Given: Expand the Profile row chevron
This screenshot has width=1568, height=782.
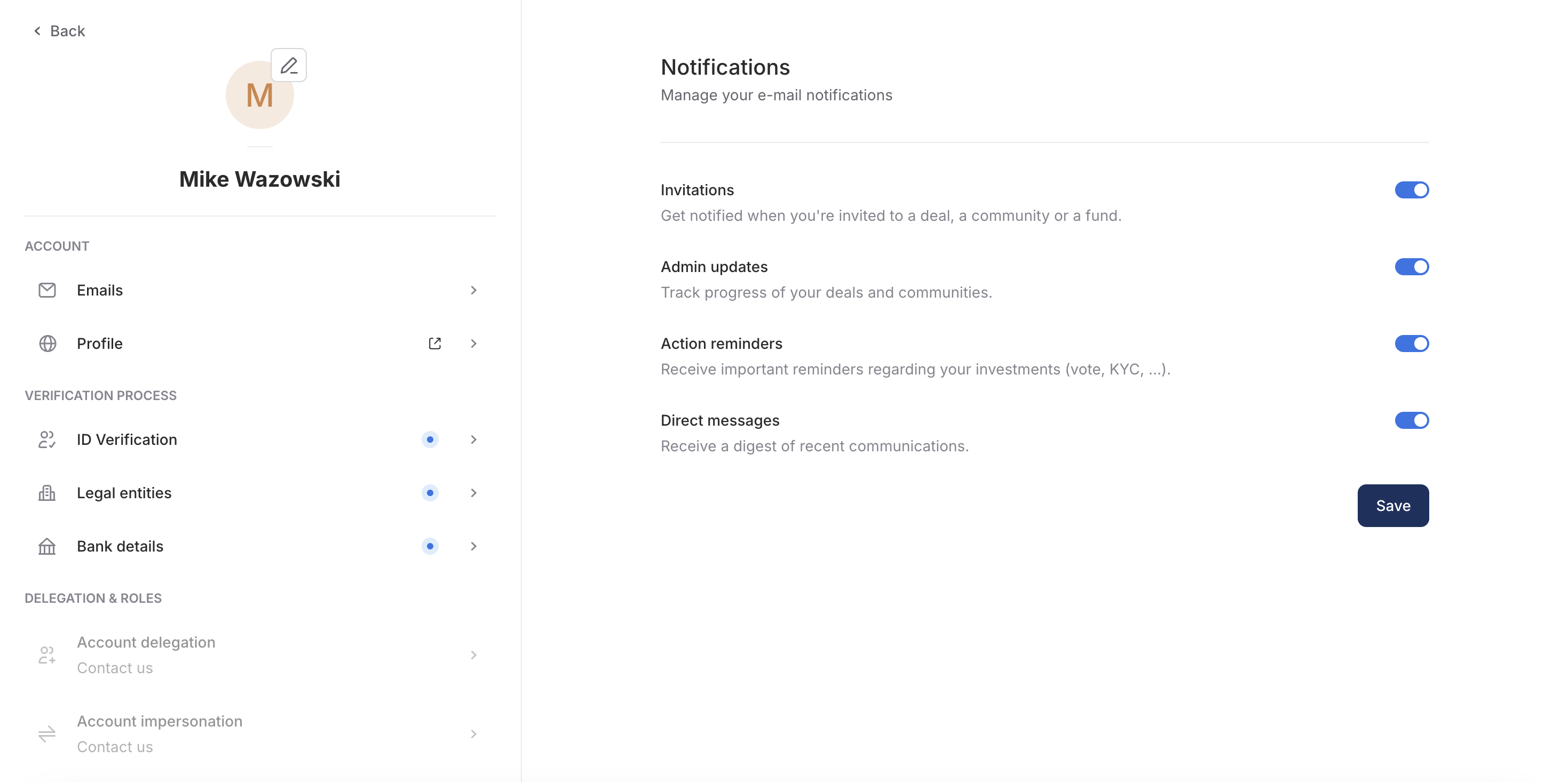Looking at the screenshot, I should pos(473,344).
